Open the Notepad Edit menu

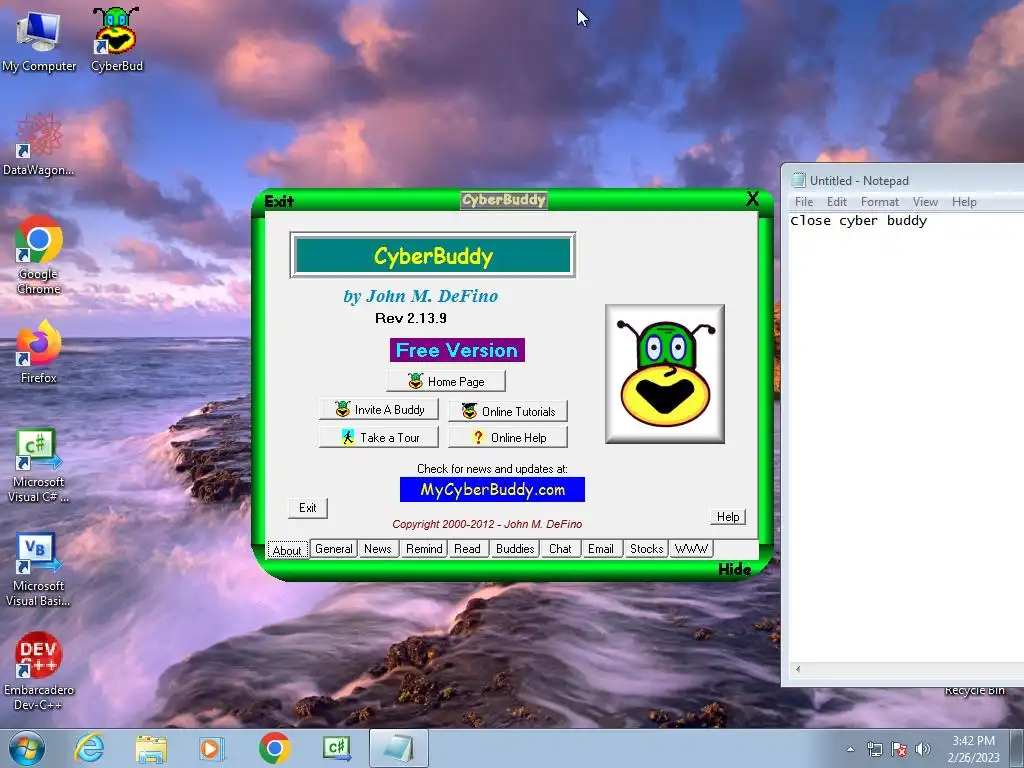coord(837,202)
